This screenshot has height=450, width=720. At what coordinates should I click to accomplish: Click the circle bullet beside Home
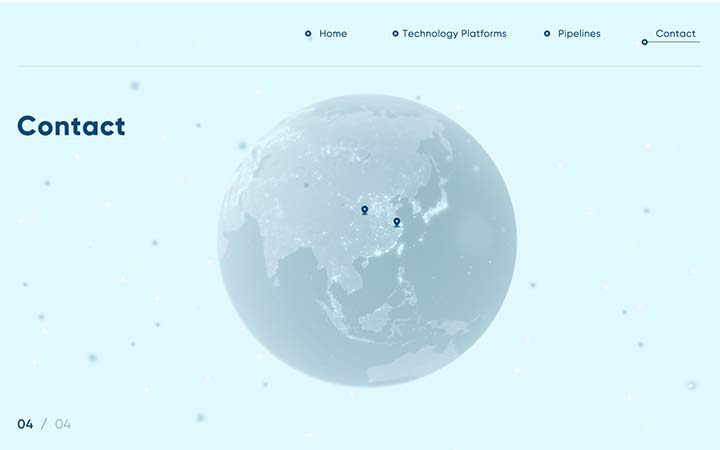click(308, 34)
